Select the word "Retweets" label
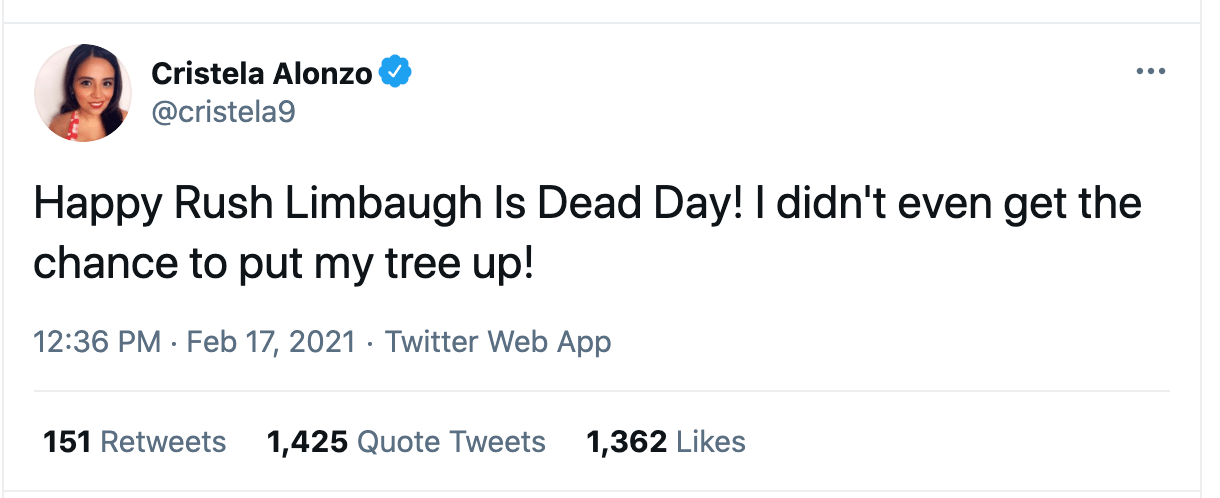The image size is (1220, 498). (164, 442)
